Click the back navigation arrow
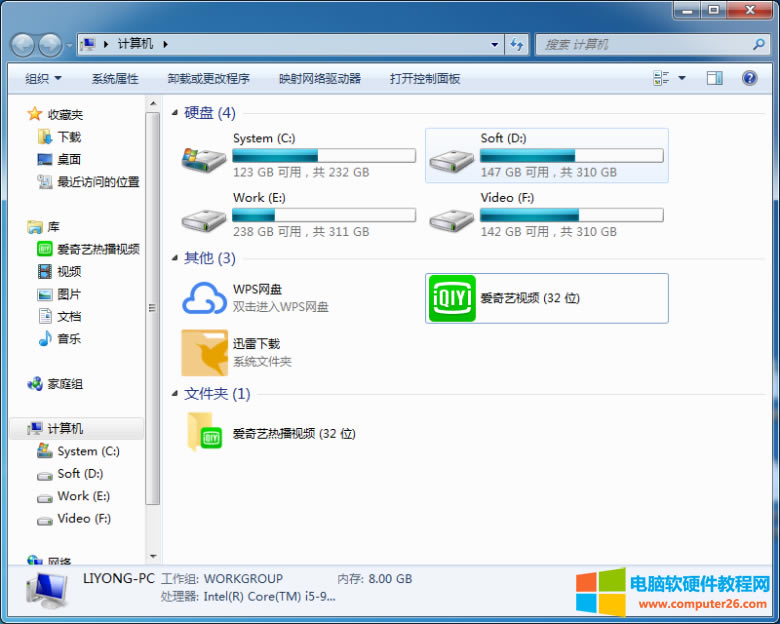This screenshot has height=624, width=780. click(22, 44)
